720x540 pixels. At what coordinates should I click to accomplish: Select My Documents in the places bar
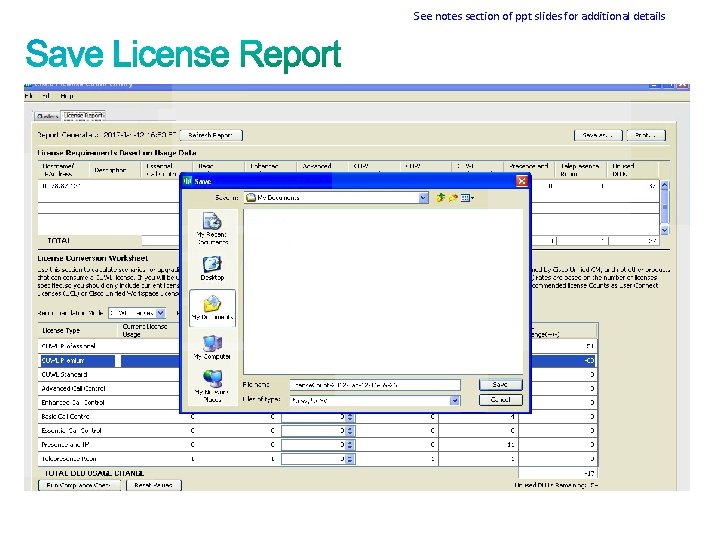tap(212, 308)
